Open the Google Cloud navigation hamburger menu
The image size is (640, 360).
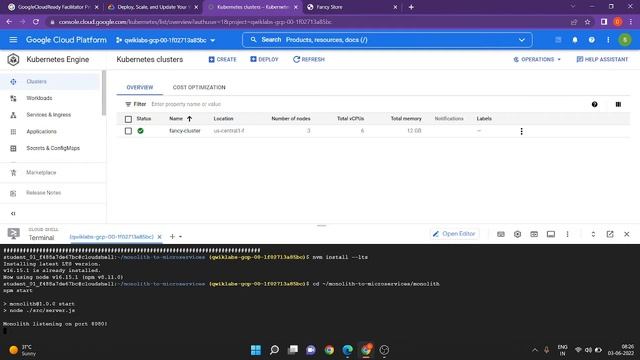point(13,40)
